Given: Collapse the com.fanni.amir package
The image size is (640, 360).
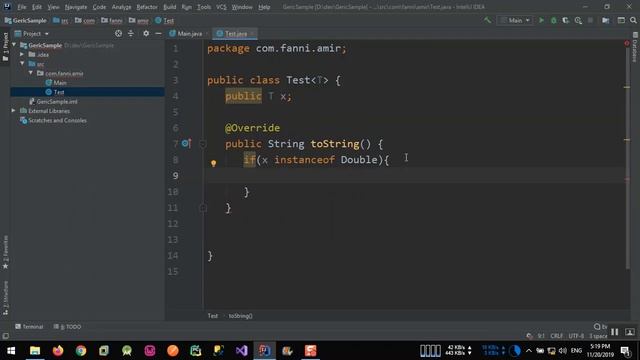Looking at the screenshot, I should point(31,73).
